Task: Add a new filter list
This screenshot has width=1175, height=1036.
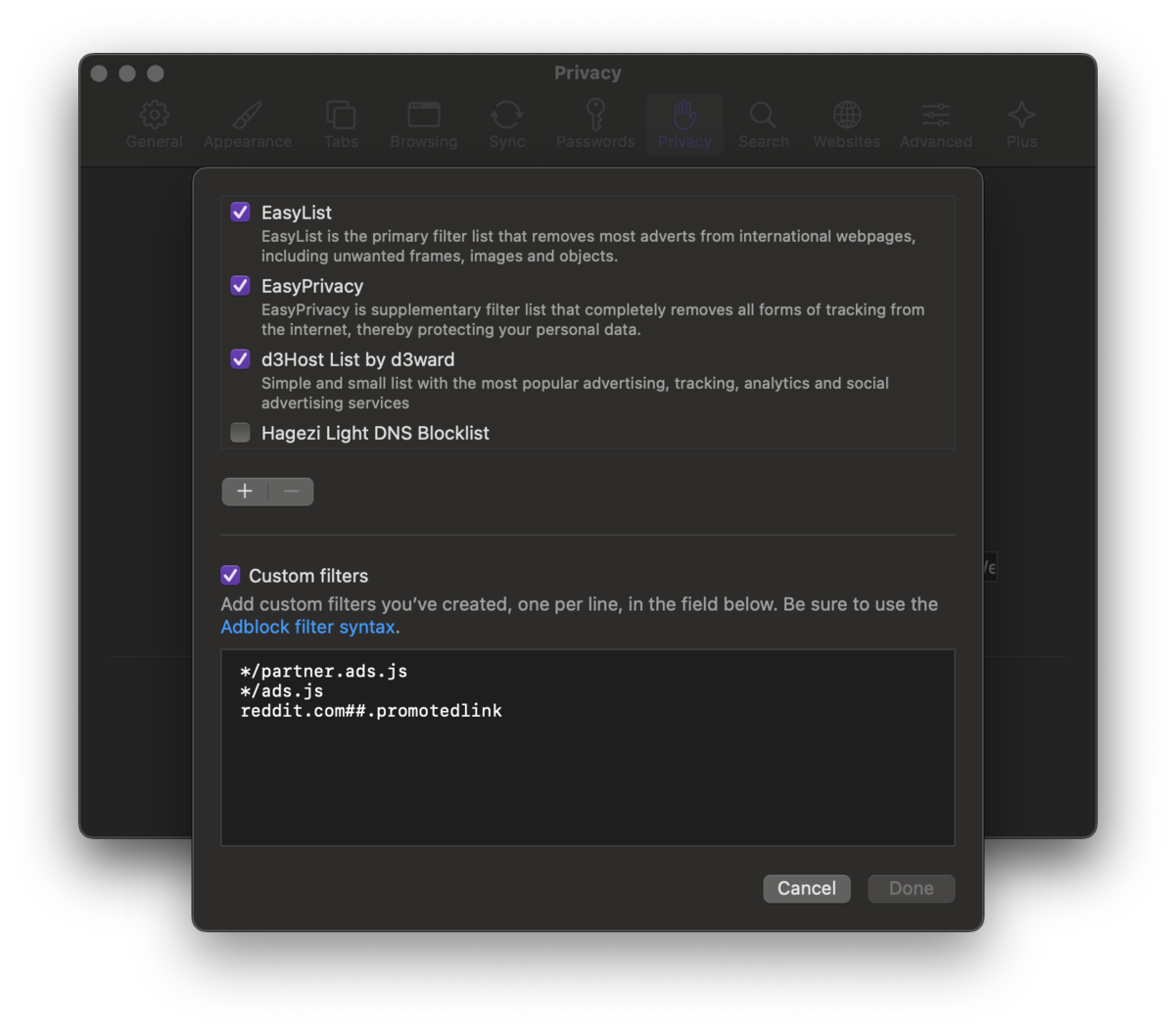Action: pyautogui.click(x=245, y=491)
